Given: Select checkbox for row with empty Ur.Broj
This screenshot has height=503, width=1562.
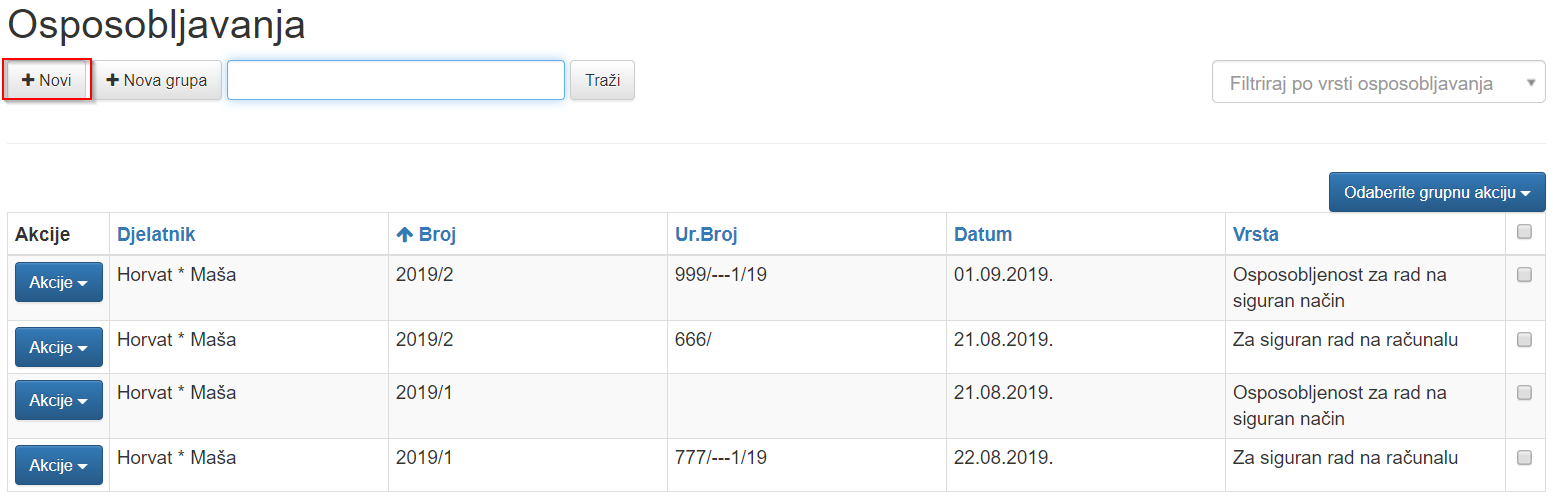Looking at the screenshot, I should (x=1525, y=393).
